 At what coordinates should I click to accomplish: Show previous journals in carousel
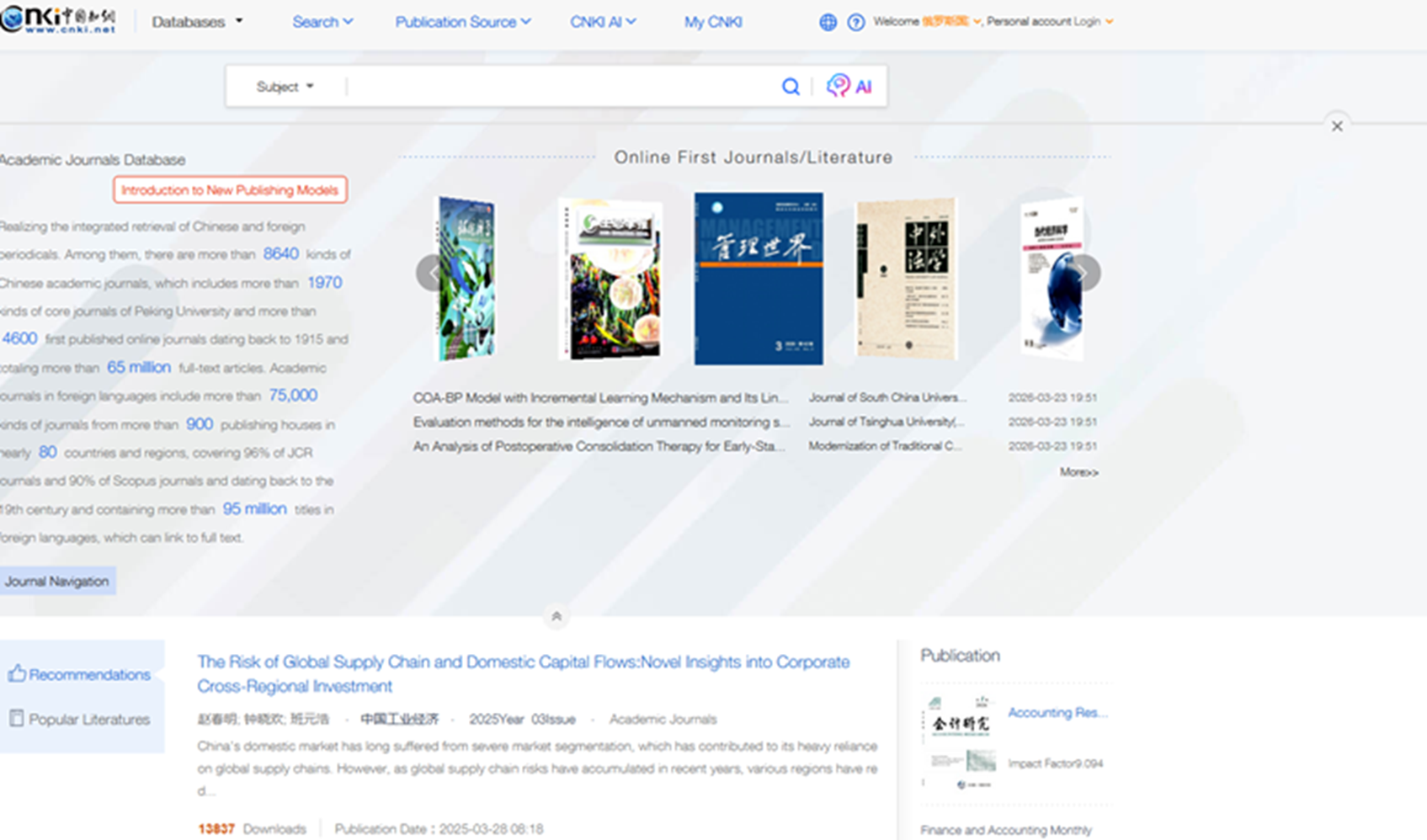click(432, 274)
